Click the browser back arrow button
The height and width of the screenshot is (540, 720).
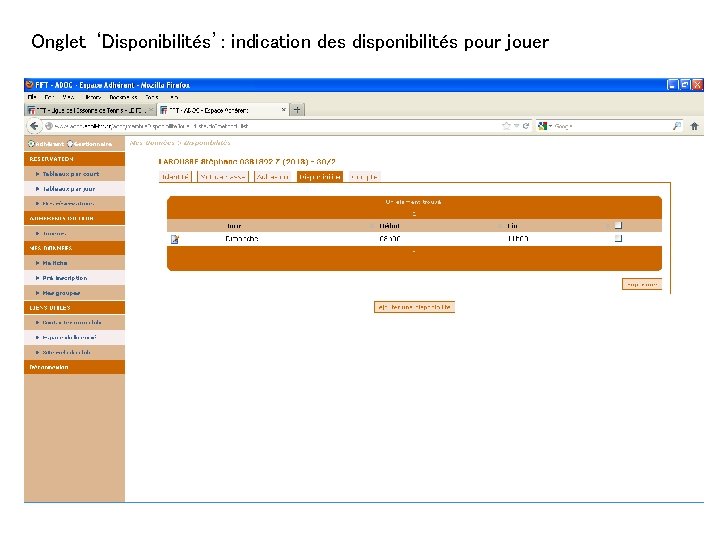pos(34,126)
